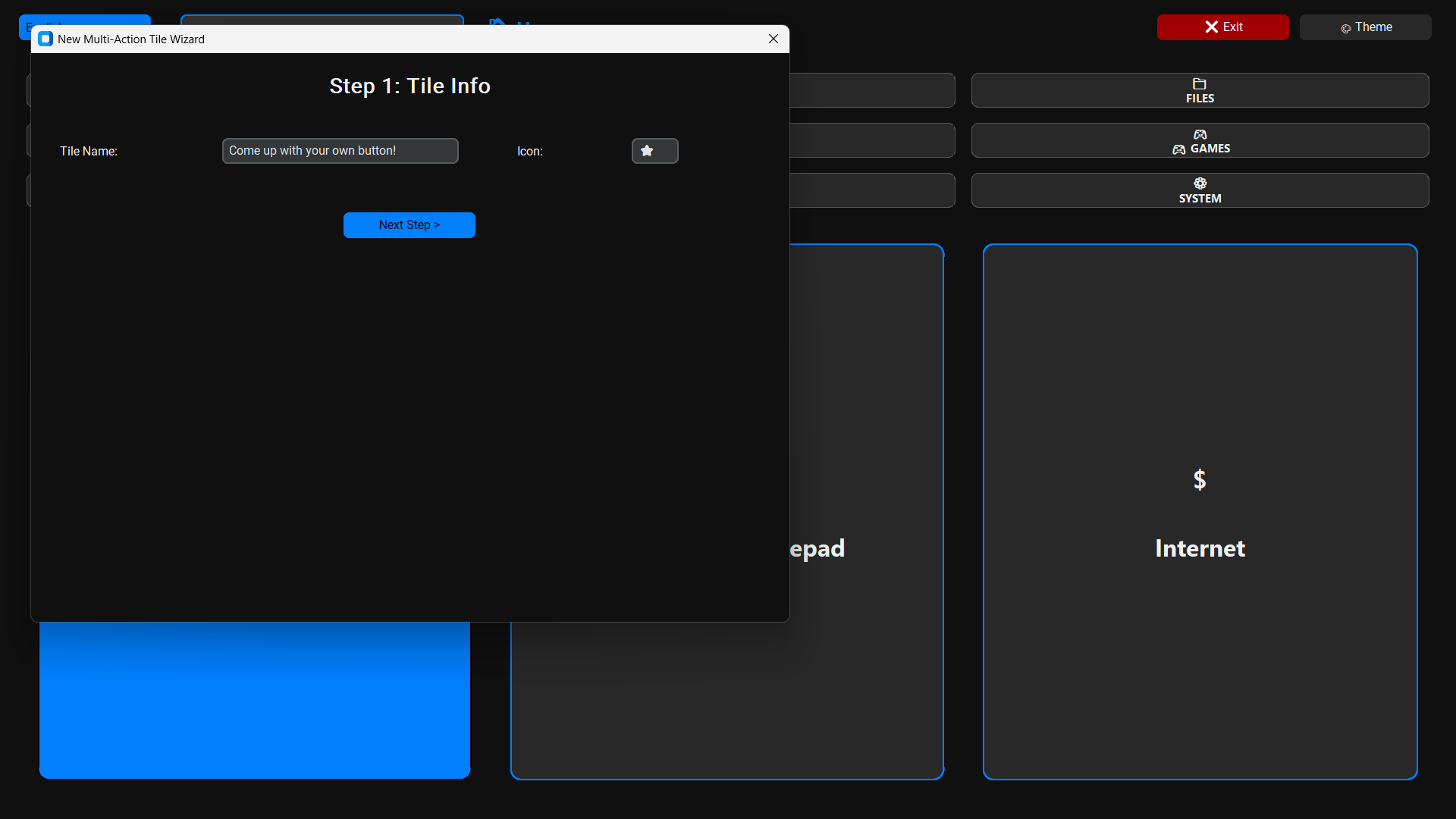
Task: Click the gear icon on the SYSTEM tile
Action: click(1200, 183)
